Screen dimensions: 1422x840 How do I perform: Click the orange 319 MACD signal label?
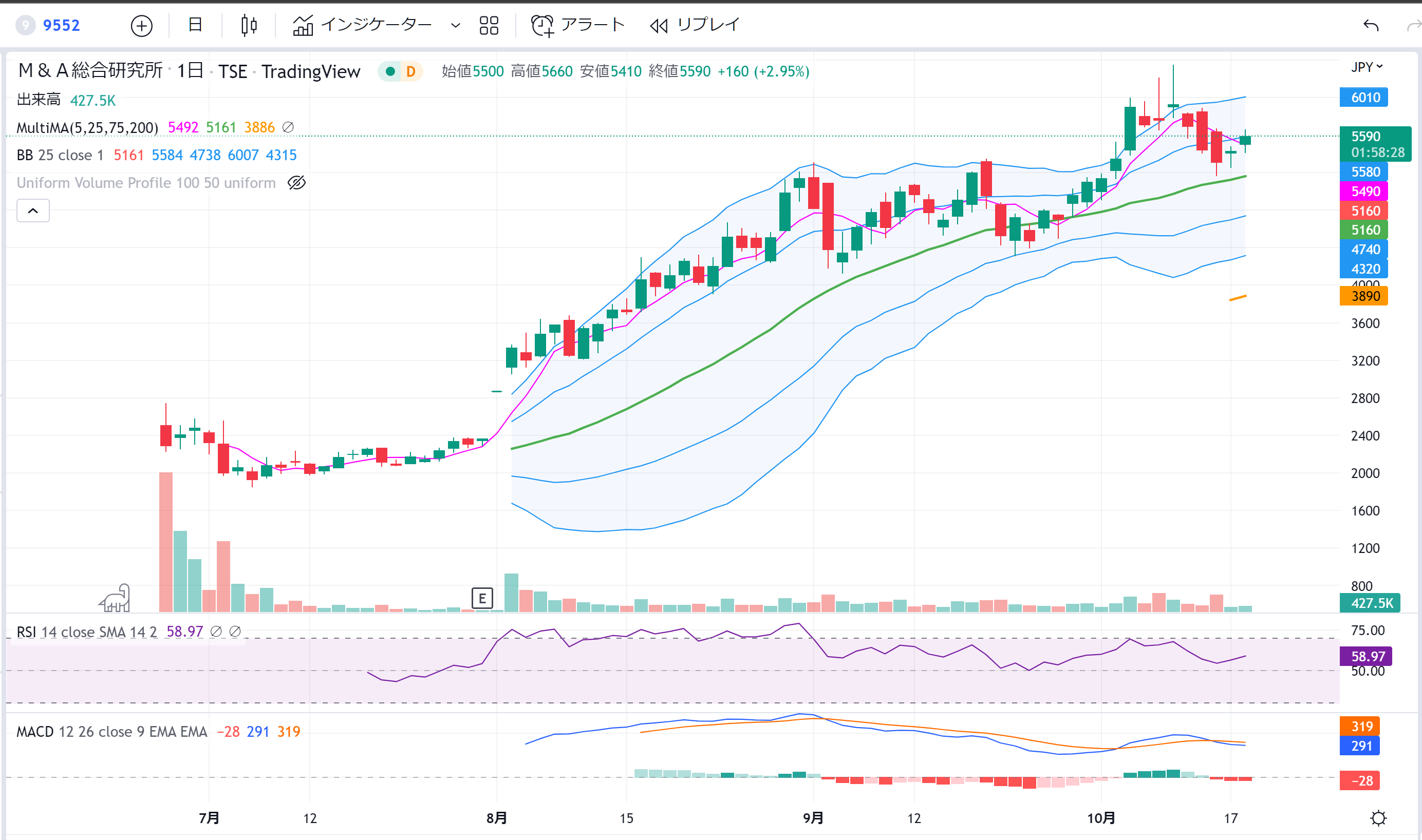(1360, 726)
